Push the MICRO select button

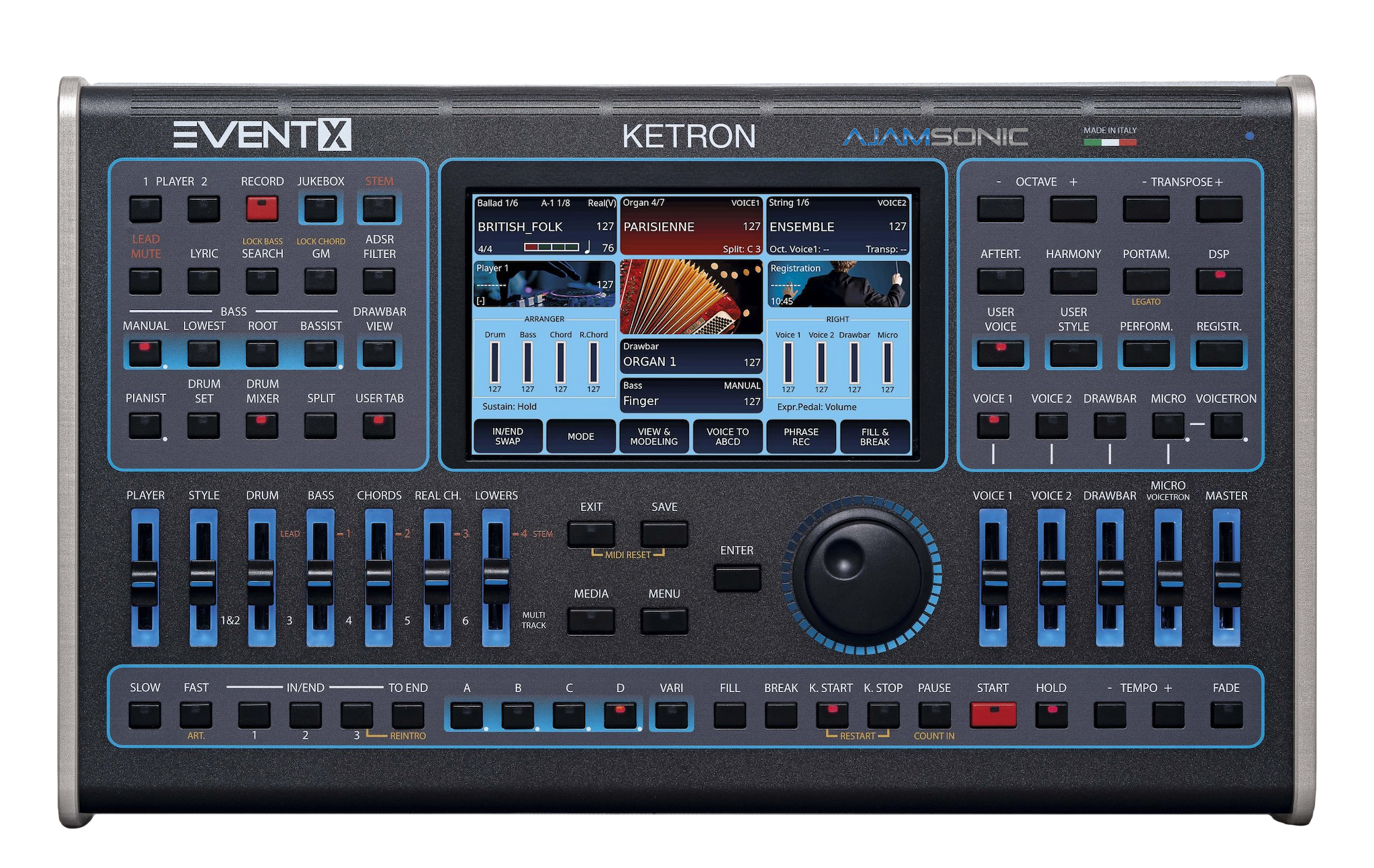pos(1169,426)
